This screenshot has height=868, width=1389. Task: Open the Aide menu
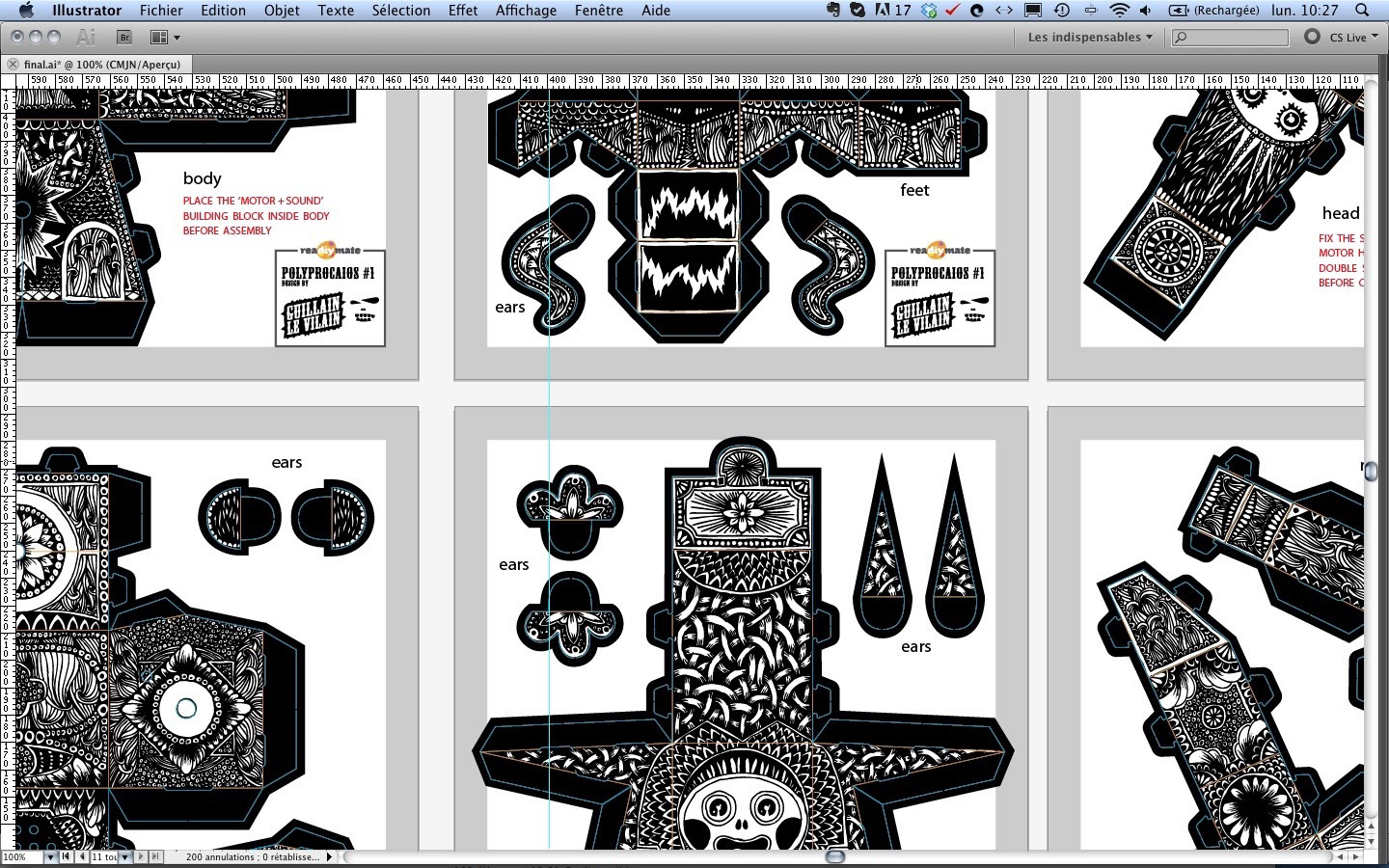(x=656, y=10)
